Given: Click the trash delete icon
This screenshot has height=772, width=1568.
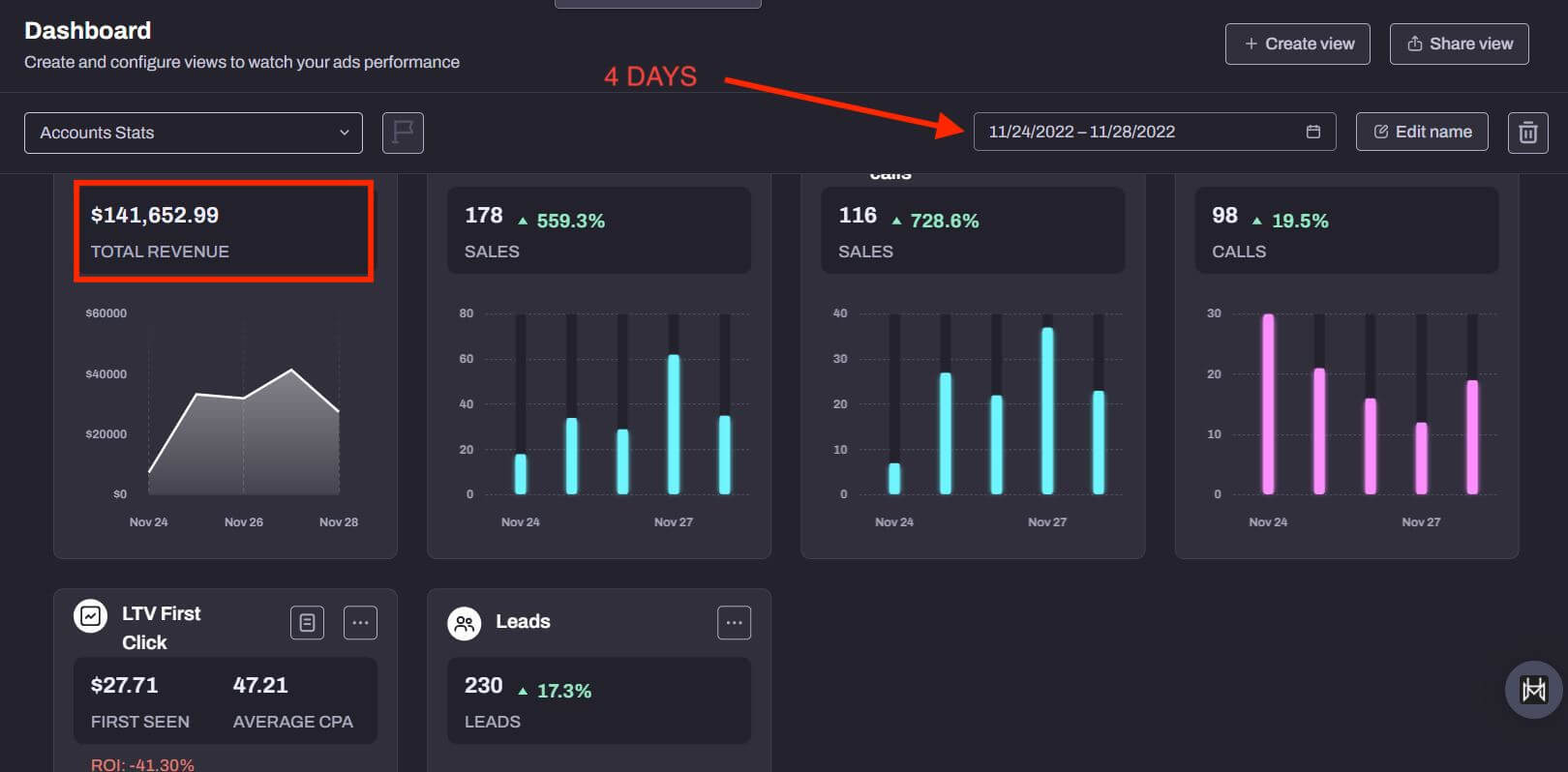Looking at the screenshot, I should [x=1527, y=133].
